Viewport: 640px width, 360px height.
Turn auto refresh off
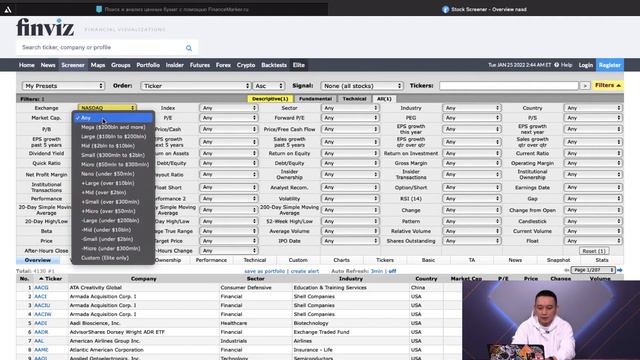tap(392, 271)
